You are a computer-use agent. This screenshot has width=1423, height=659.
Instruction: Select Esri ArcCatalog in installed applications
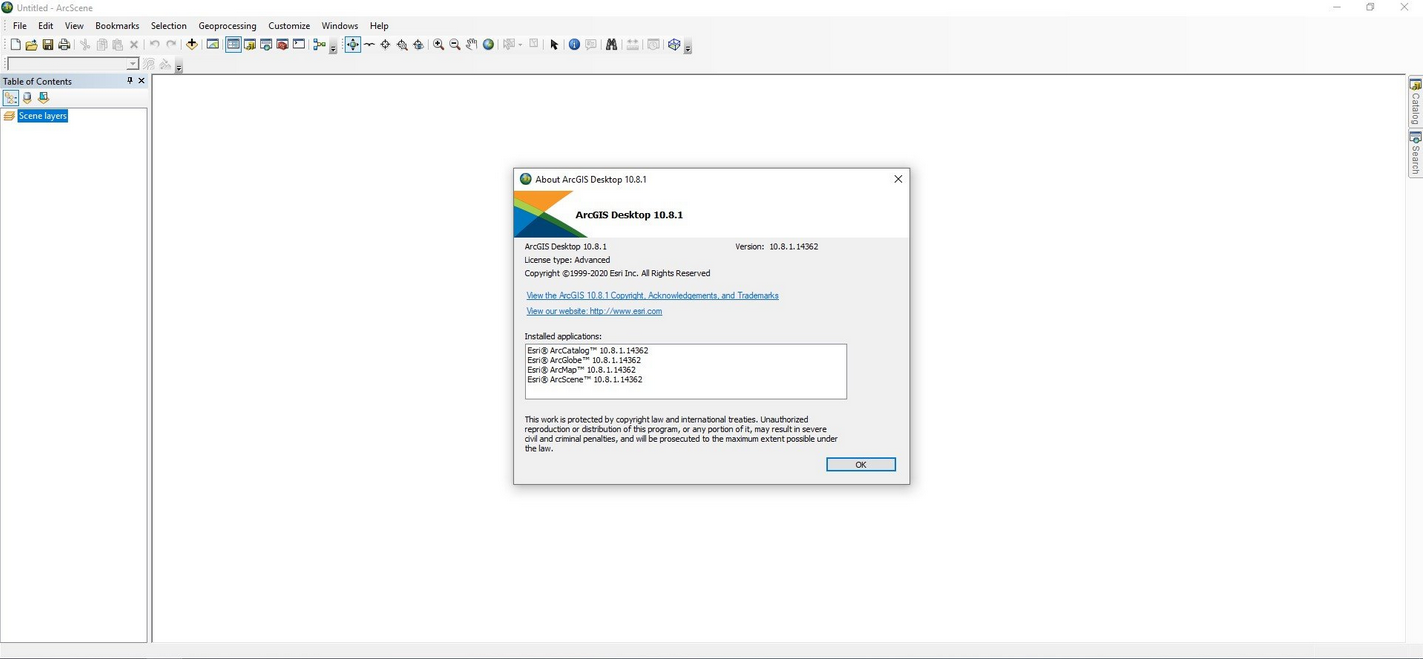(588, 351)
